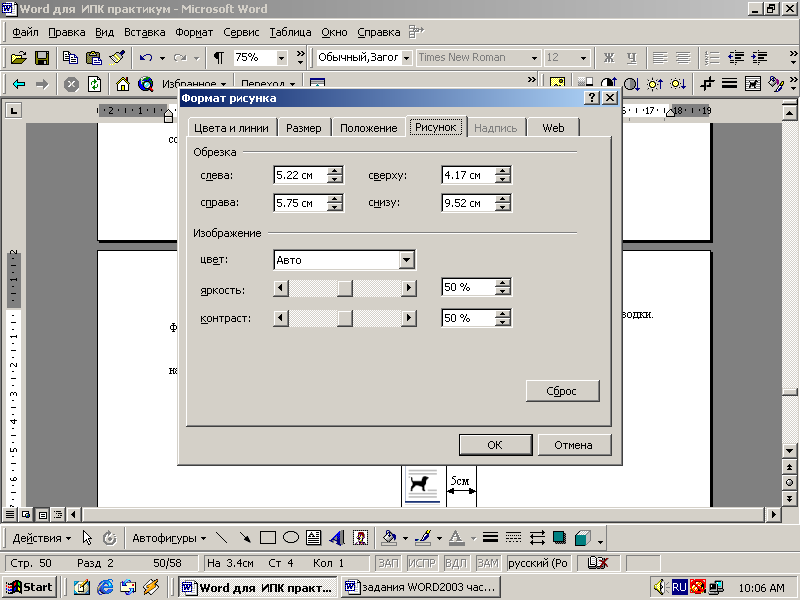Click the Select Objects pointer icon
Screen dimensions: 800x600
coord(87,538)
